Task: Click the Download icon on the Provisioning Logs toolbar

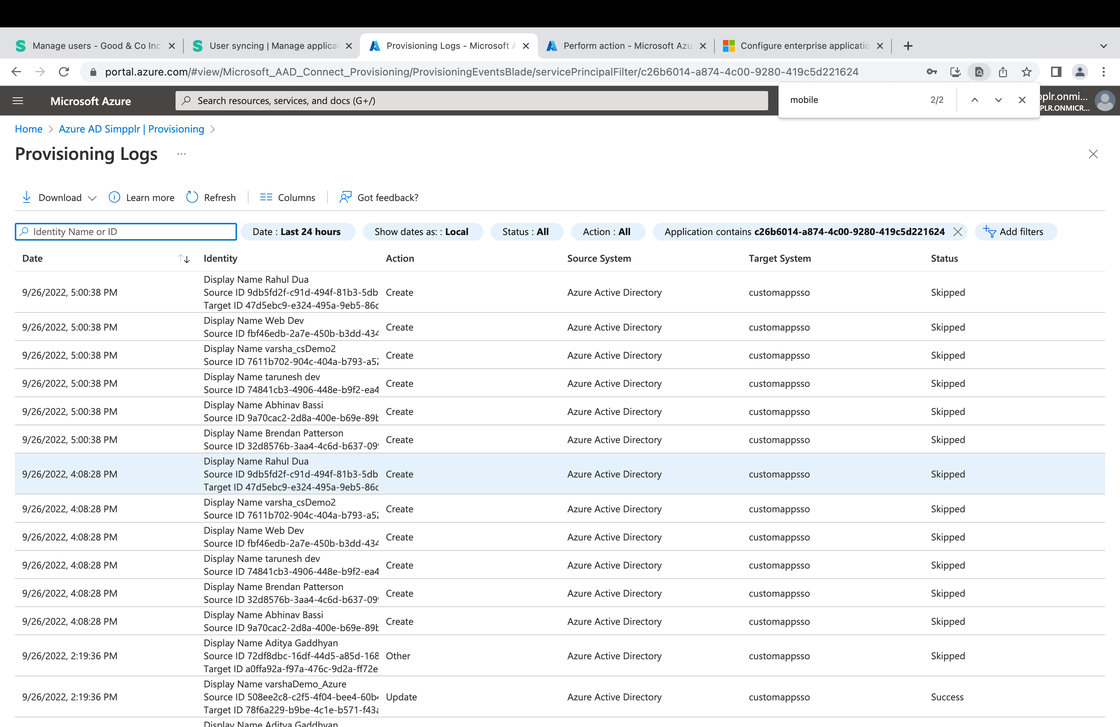Action: pos(27,197)
